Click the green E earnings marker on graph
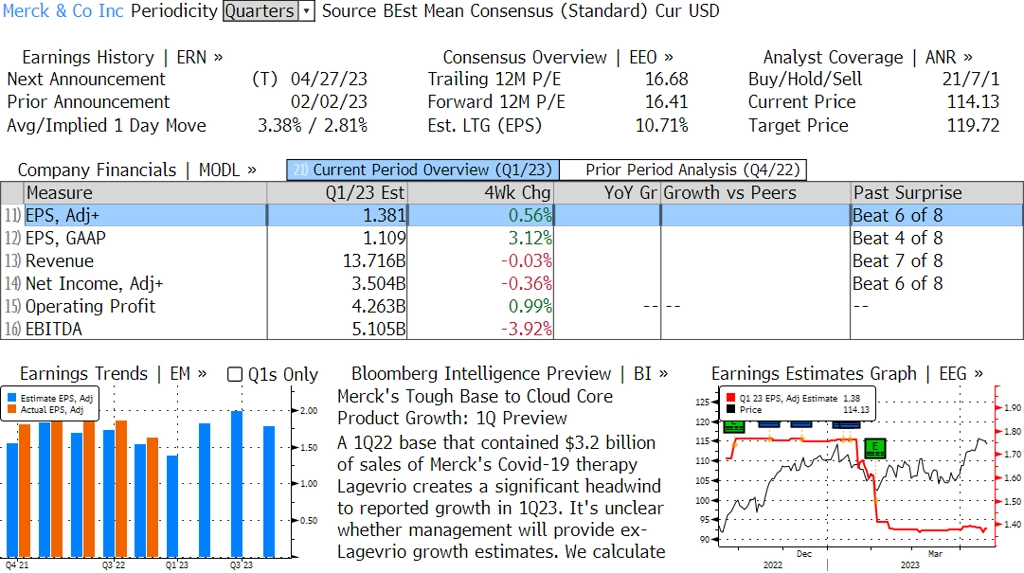Image resolution: width=1024 pixels, height=573 pixels. point(874,448)
